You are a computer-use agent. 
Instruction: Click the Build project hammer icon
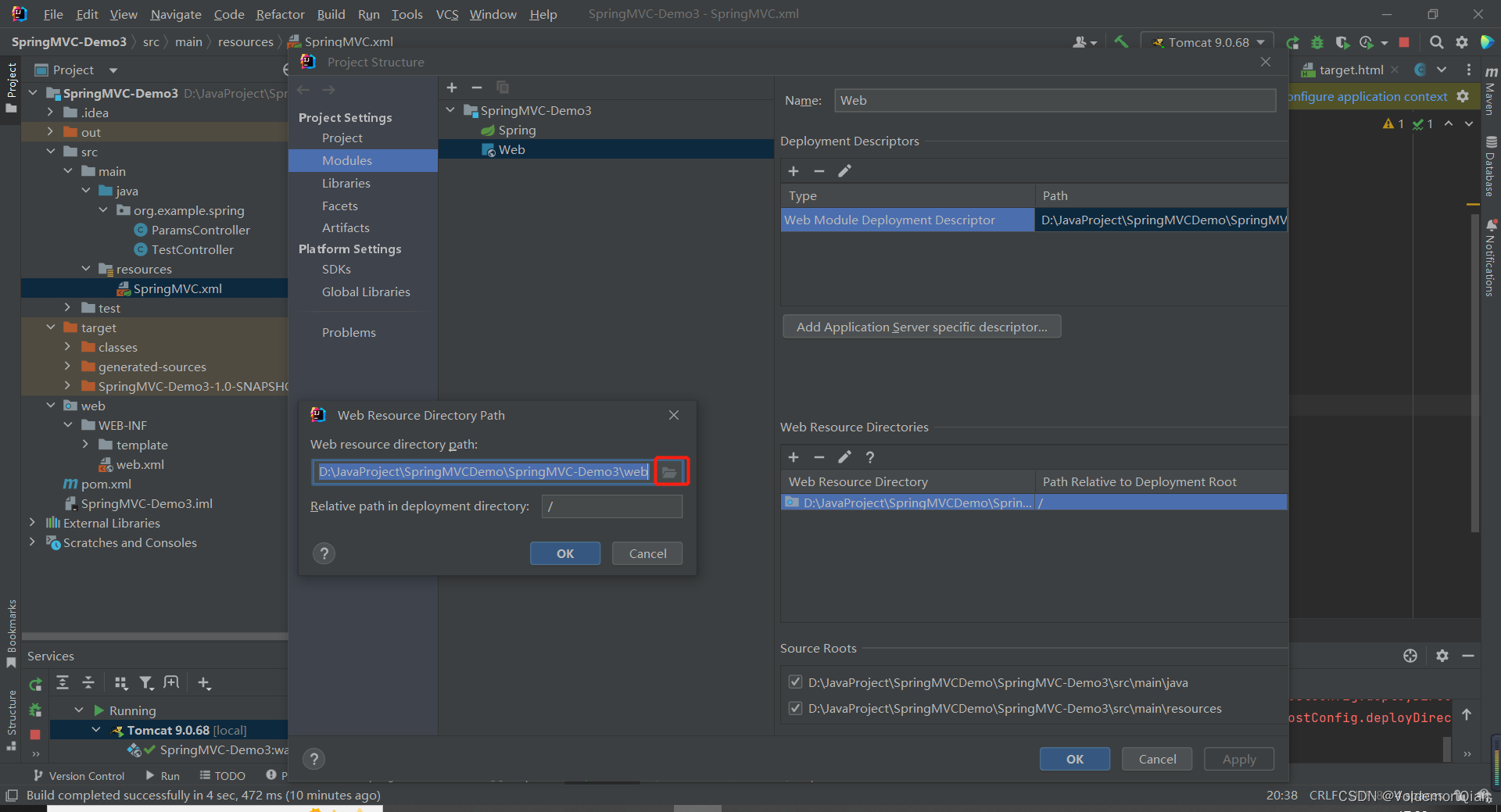[x=1121, y=42]
